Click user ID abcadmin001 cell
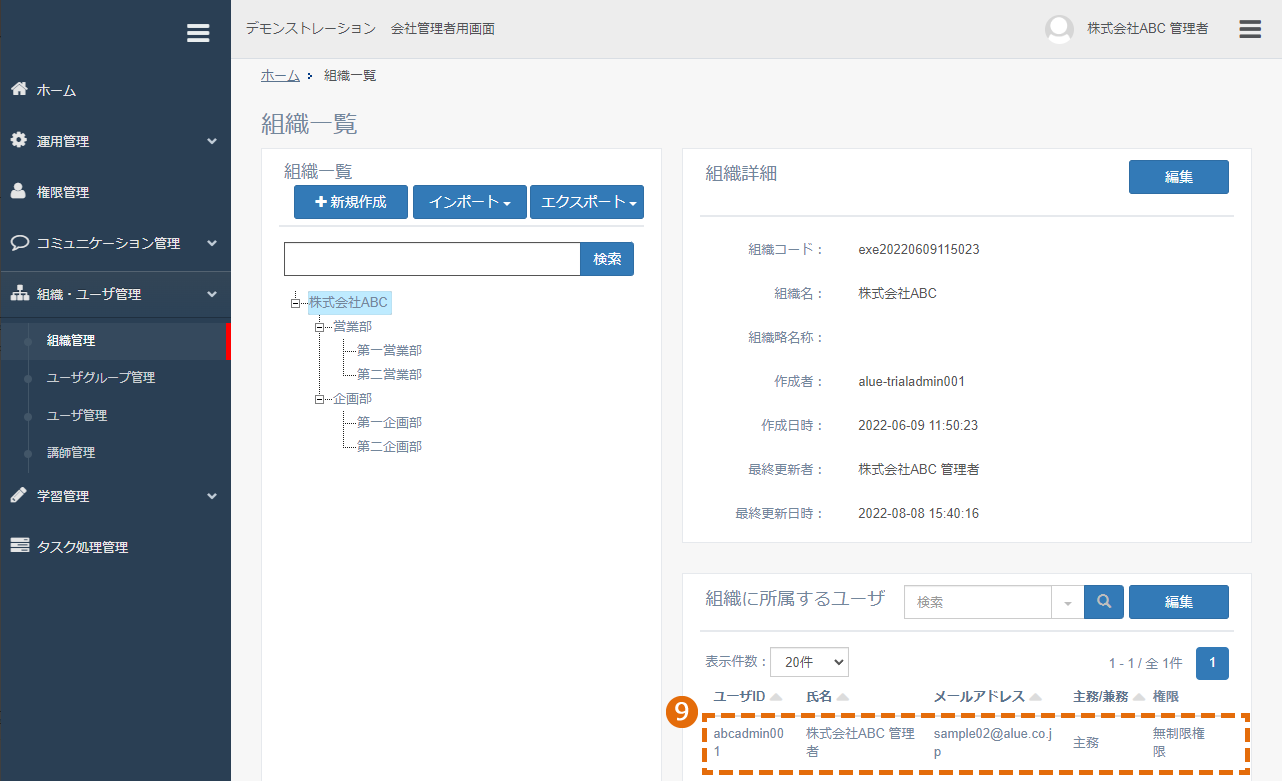Screen dimensions: 1282x781 click(x=749, y=743)
